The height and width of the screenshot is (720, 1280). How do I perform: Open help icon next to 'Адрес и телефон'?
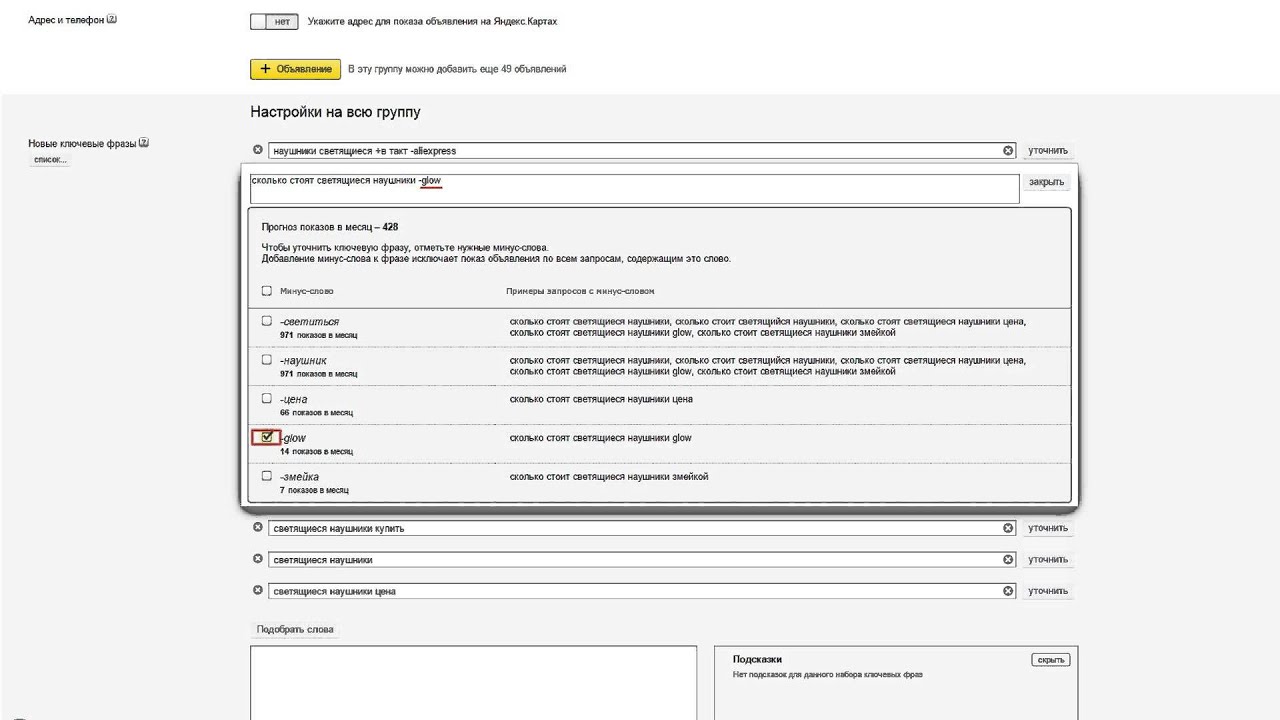click(x=112, y=19)
